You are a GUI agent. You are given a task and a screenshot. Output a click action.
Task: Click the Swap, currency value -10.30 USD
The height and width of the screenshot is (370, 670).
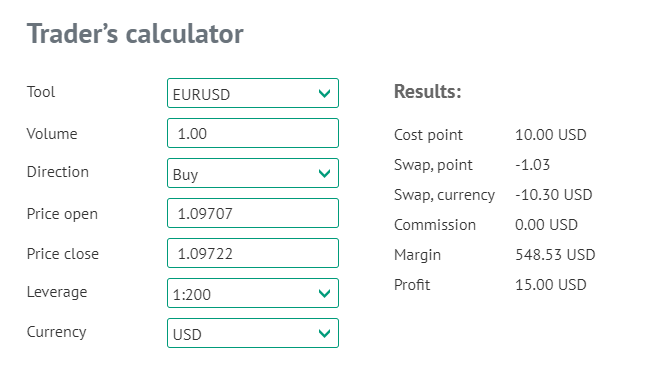click(x=553, y=195)
